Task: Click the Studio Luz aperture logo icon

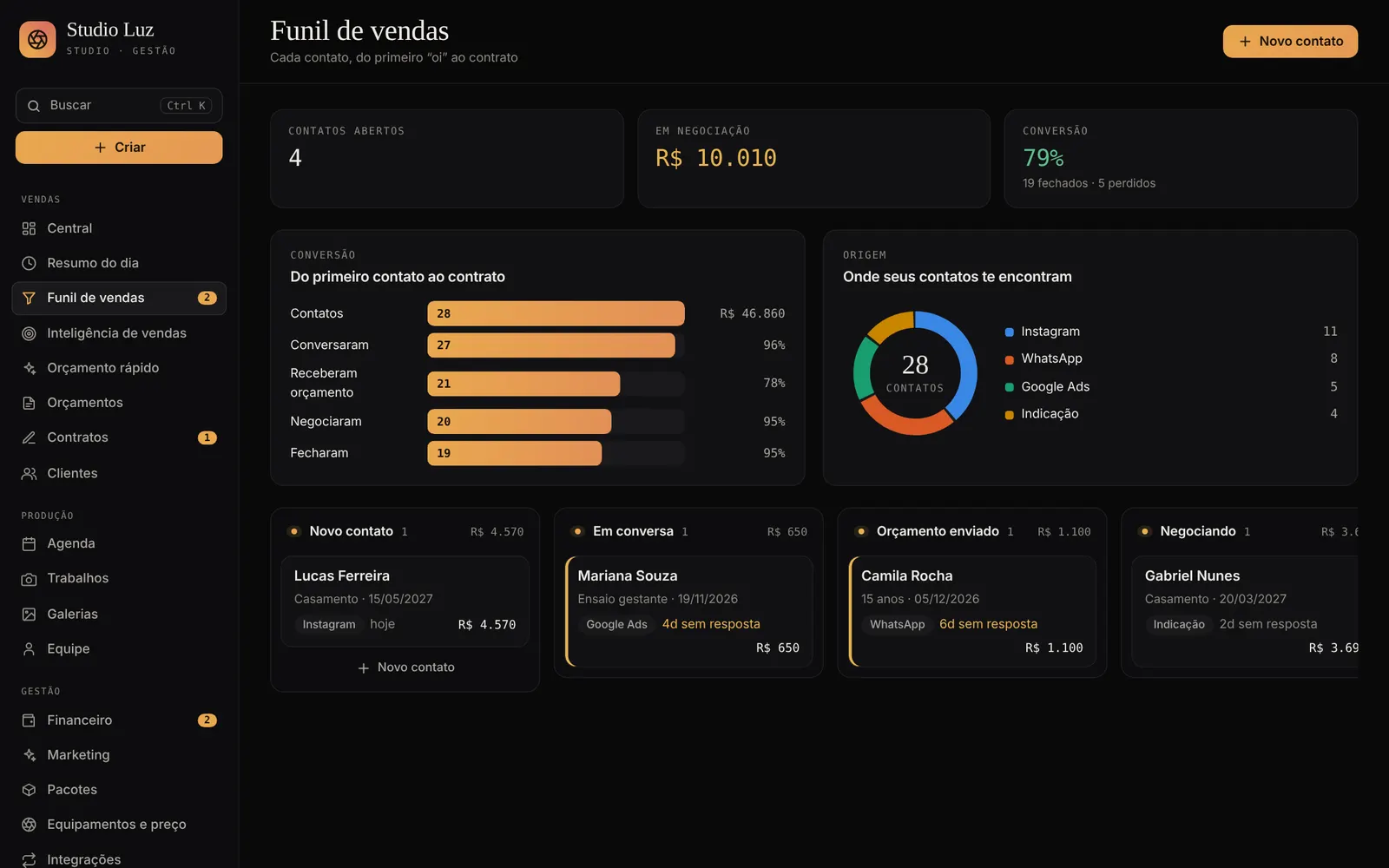Action: point(37,39)
